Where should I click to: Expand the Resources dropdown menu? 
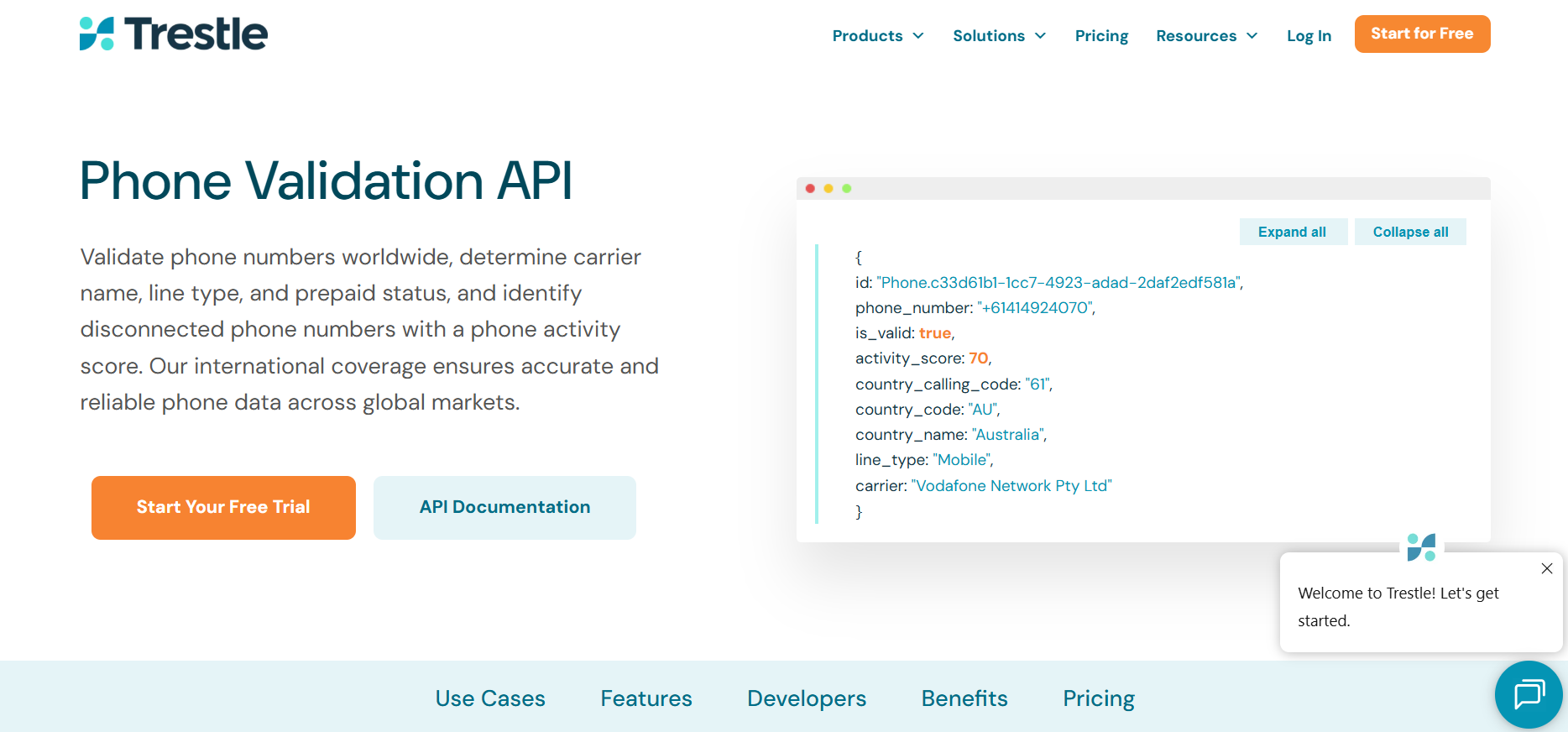tap(1207, 35)
